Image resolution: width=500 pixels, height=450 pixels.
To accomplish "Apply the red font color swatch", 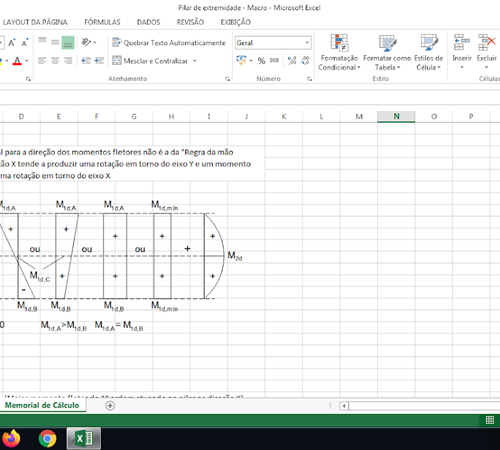I will pos(17,61).
